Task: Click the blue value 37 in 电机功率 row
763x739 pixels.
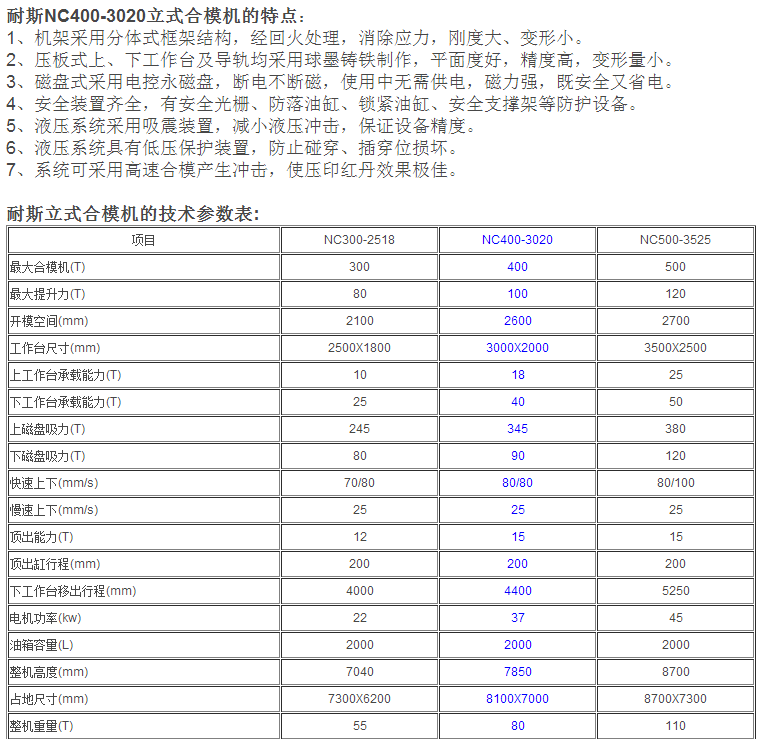Action: coord(518,618)
